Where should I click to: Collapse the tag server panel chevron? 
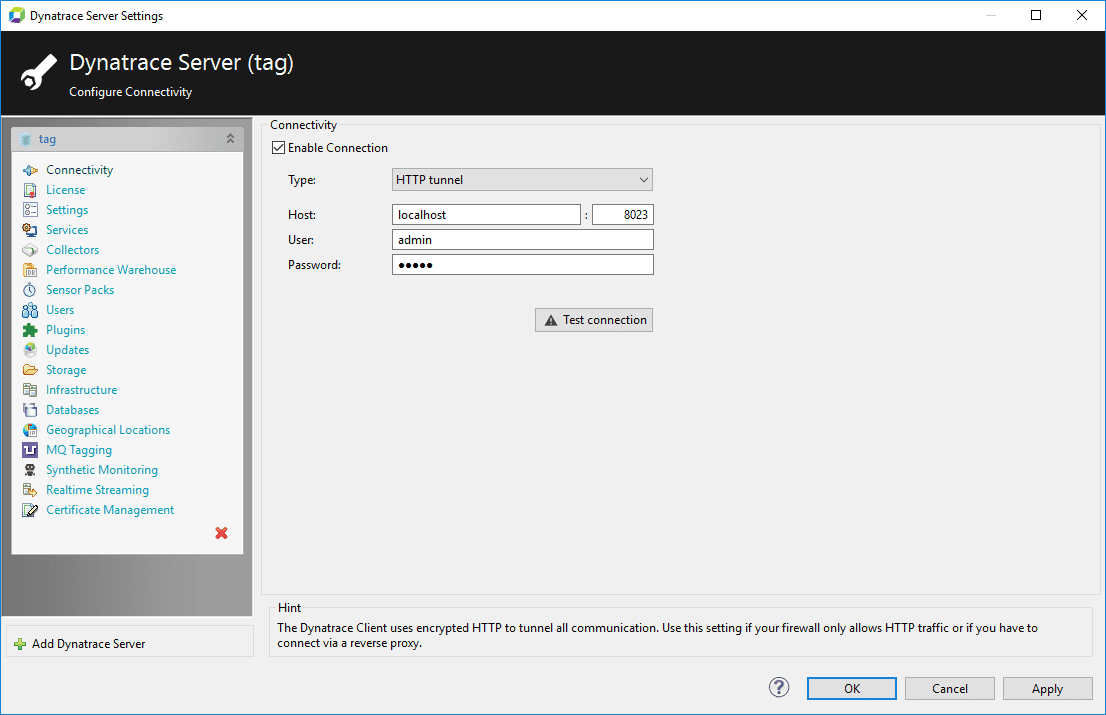coord(230,139)
